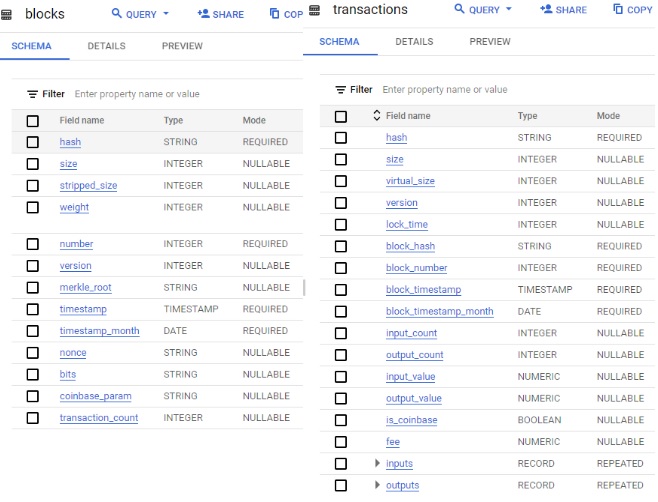658x502 pixels.
Task: Check the stripped_size field checkbox
Action: point(33,186)
